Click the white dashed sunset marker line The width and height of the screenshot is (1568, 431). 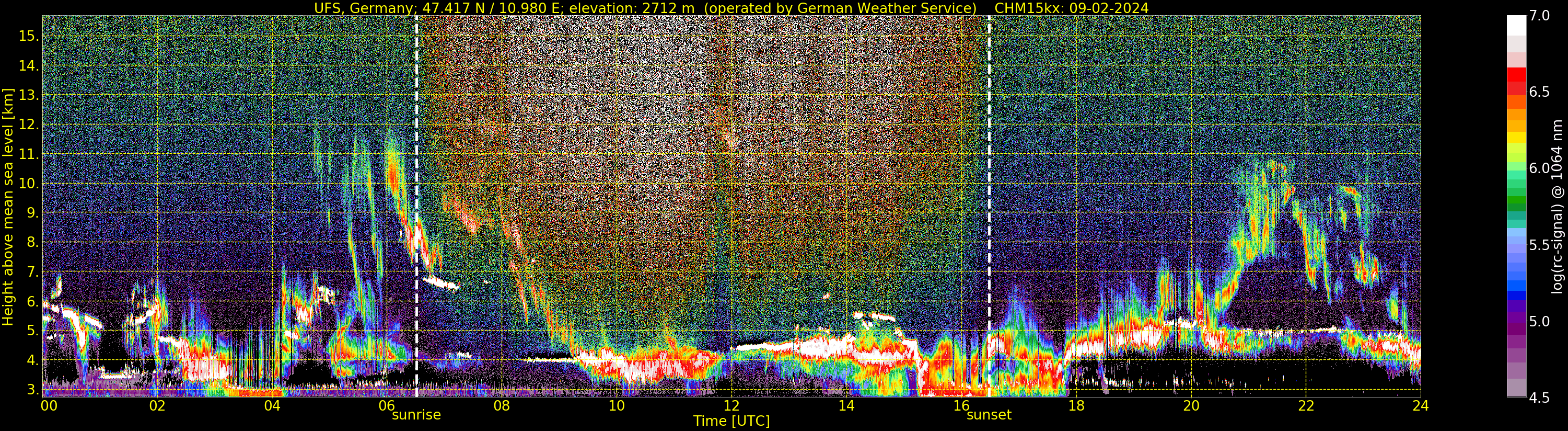(989, 206)
